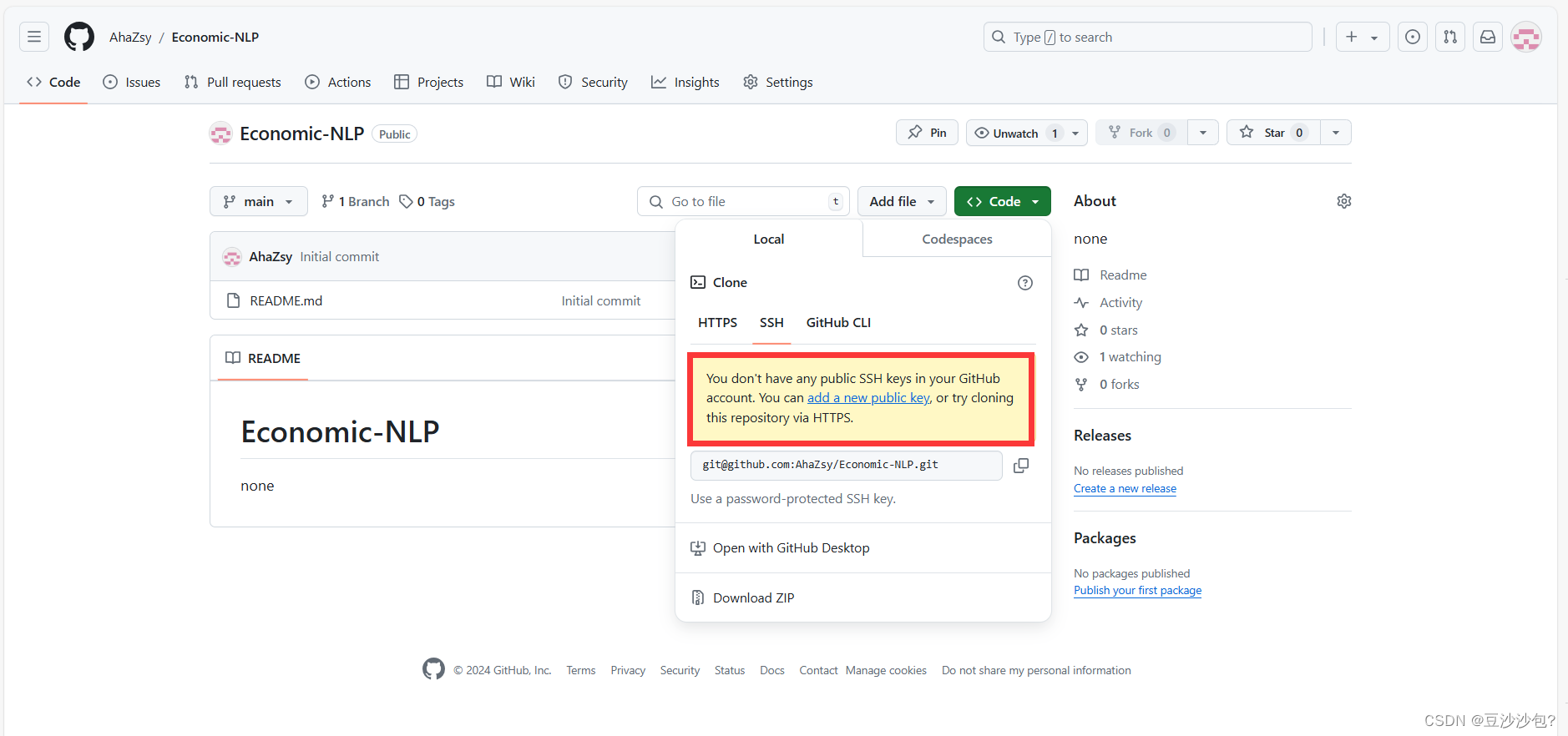Open the main branch selector

point(259,201)
